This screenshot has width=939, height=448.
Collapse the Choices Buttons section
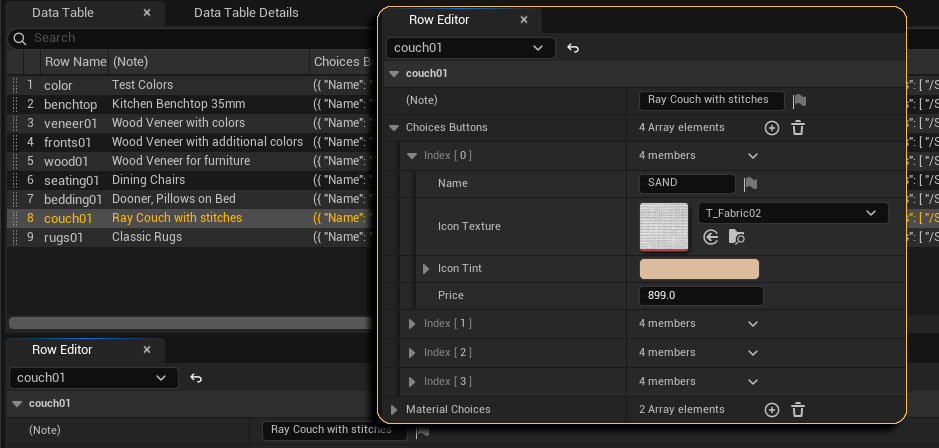click(x=394, y=128)
